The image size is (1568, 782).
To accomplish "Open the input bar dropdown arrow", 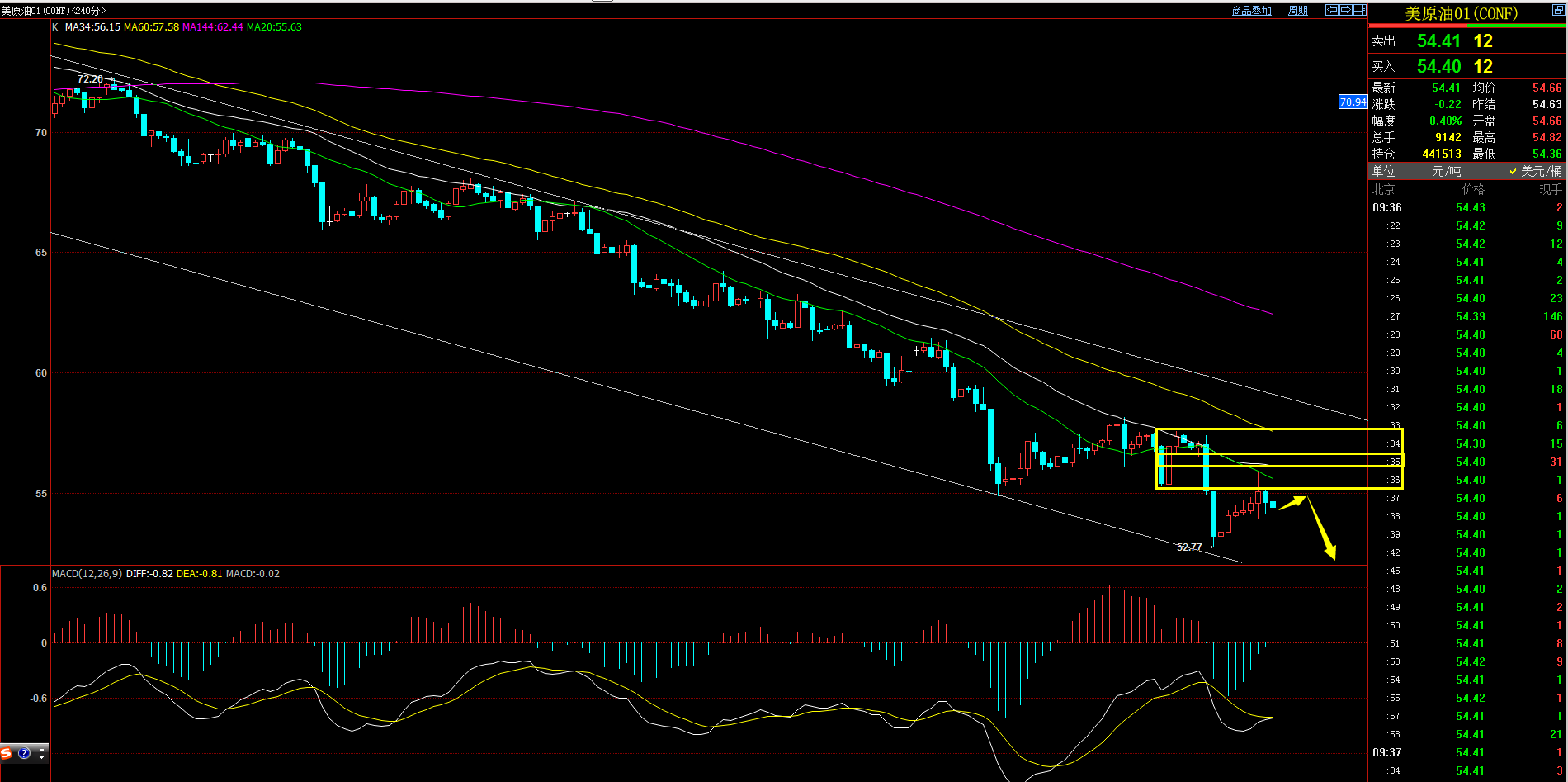I will 42,756.
